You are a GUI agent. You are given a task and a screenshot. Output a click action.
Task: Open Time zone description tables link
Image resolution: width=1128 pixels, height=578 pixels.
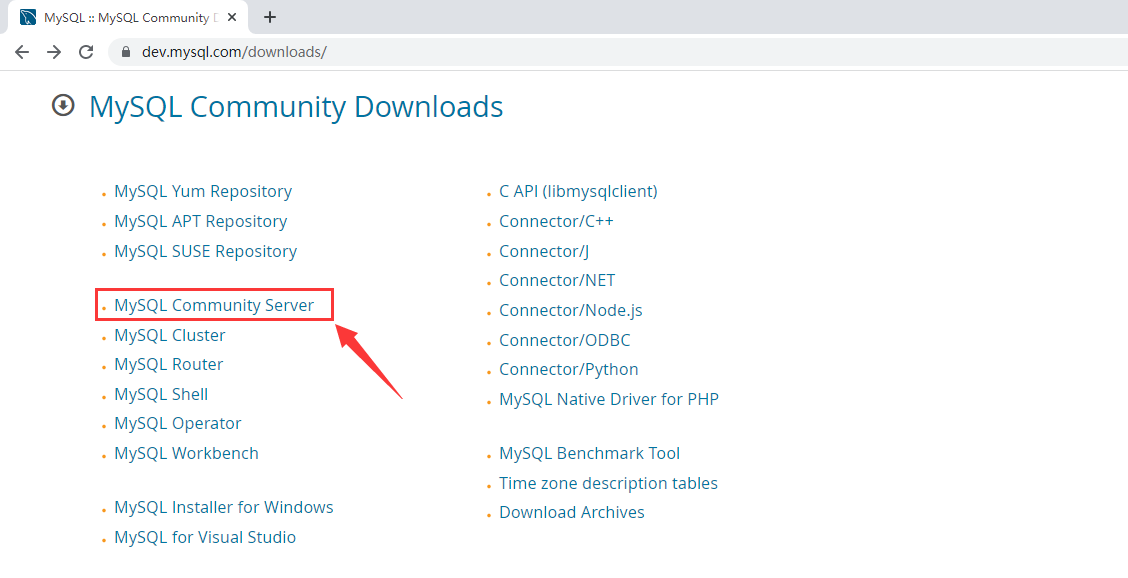pos(609,484)
